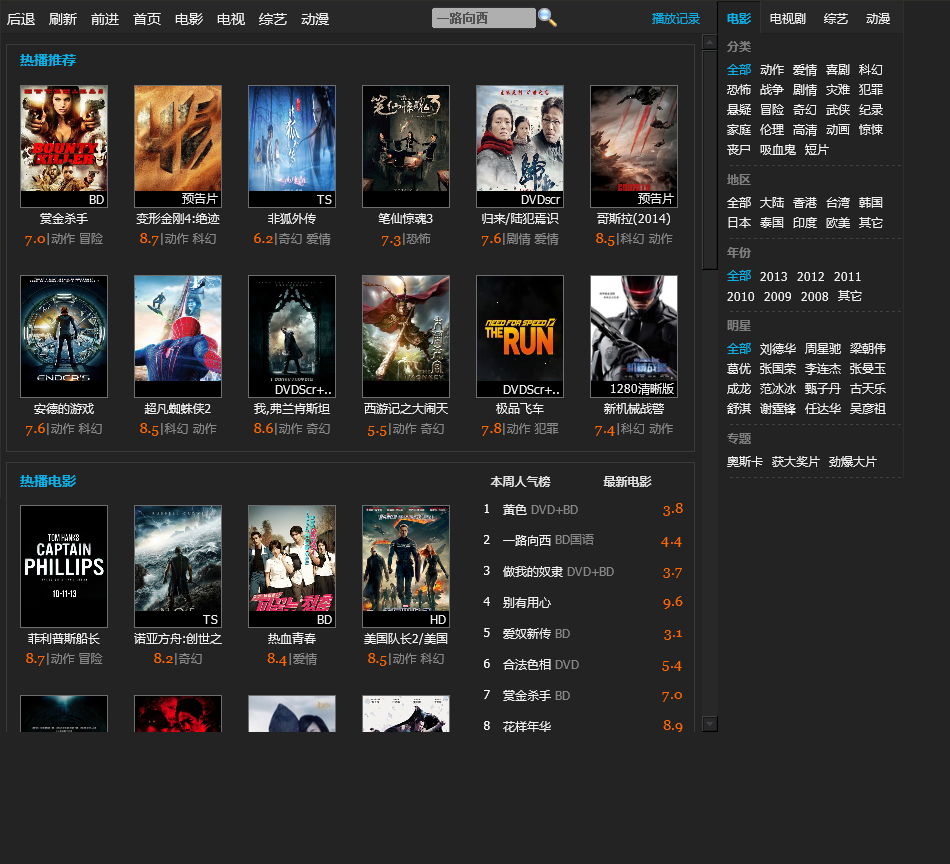Open the 笔仙惊魂3 poster

click(406, 146)
